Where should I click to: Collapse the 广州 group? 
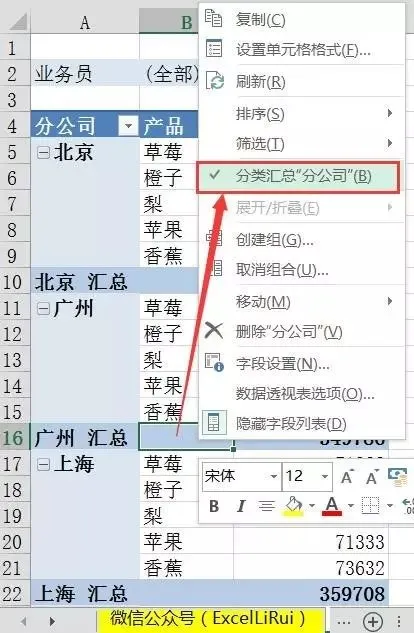pyautogui.click(x=43, y=309)
